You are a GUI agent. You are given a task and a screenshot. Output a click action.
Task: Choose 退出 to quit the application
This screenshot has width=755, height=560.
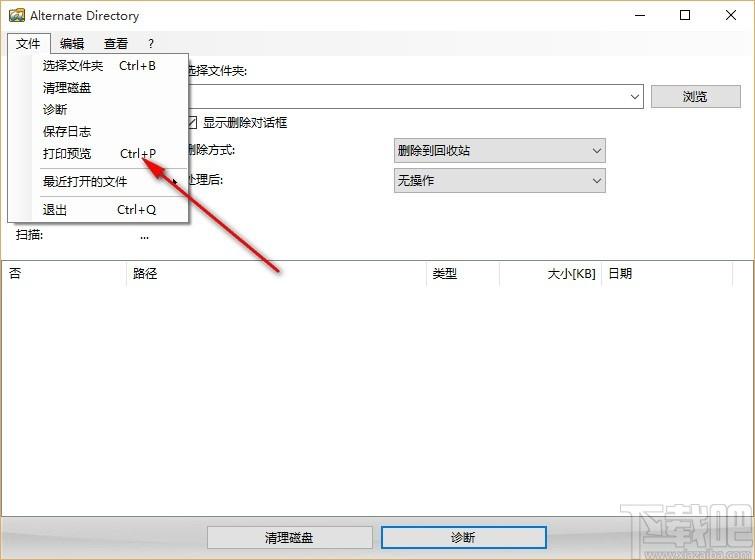(x=99, y=209)
